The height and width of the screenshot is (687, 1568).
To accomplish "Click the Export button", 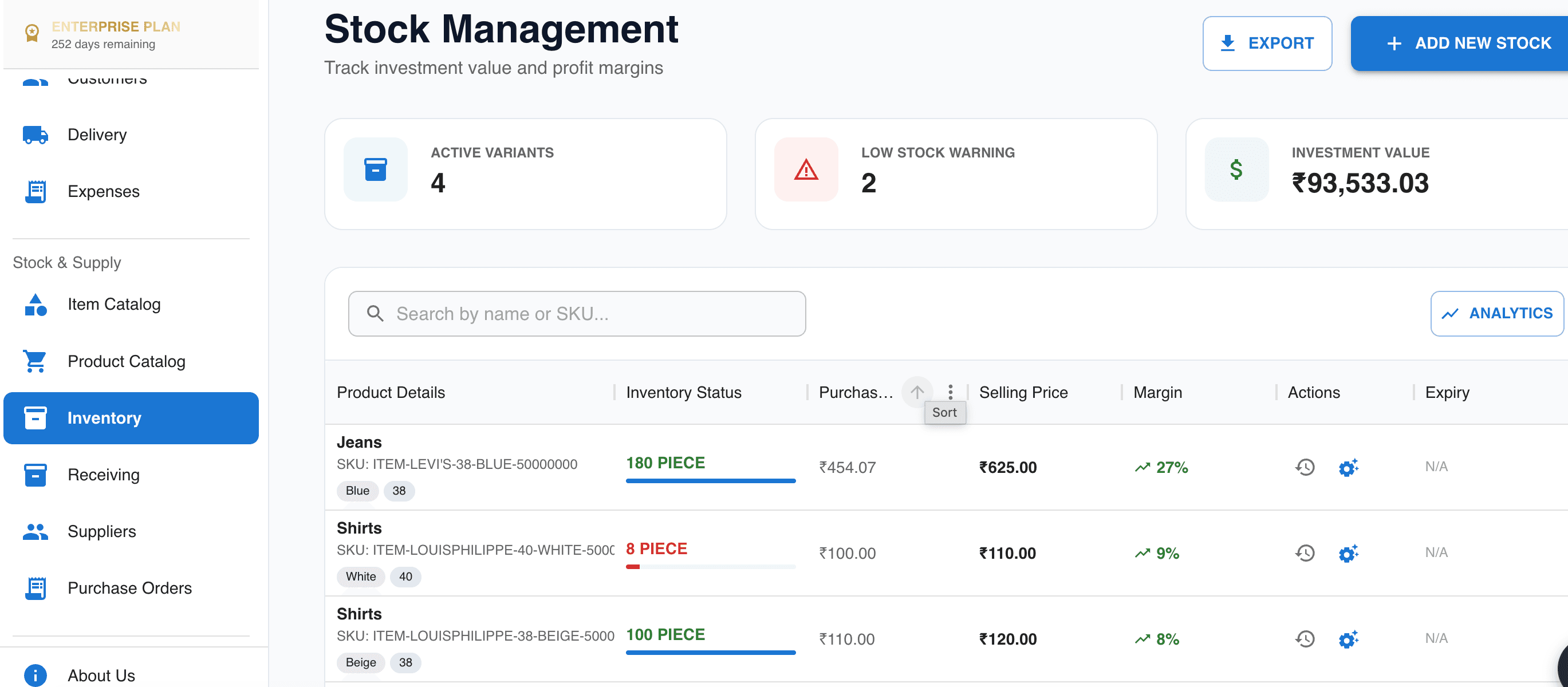I will 1267,43.
